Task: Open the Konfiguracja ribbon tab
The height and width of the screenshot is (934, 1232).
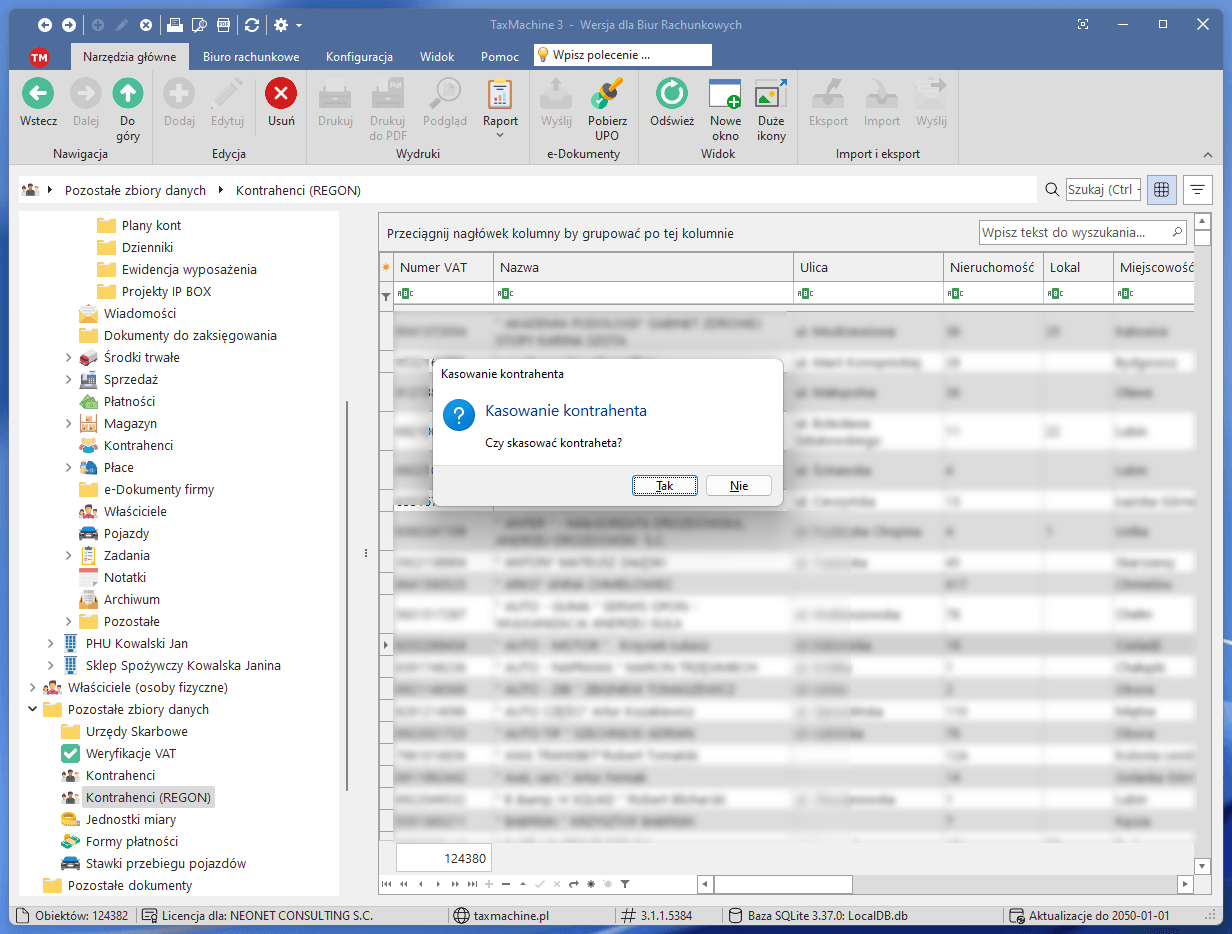Action: coord(359,57)
